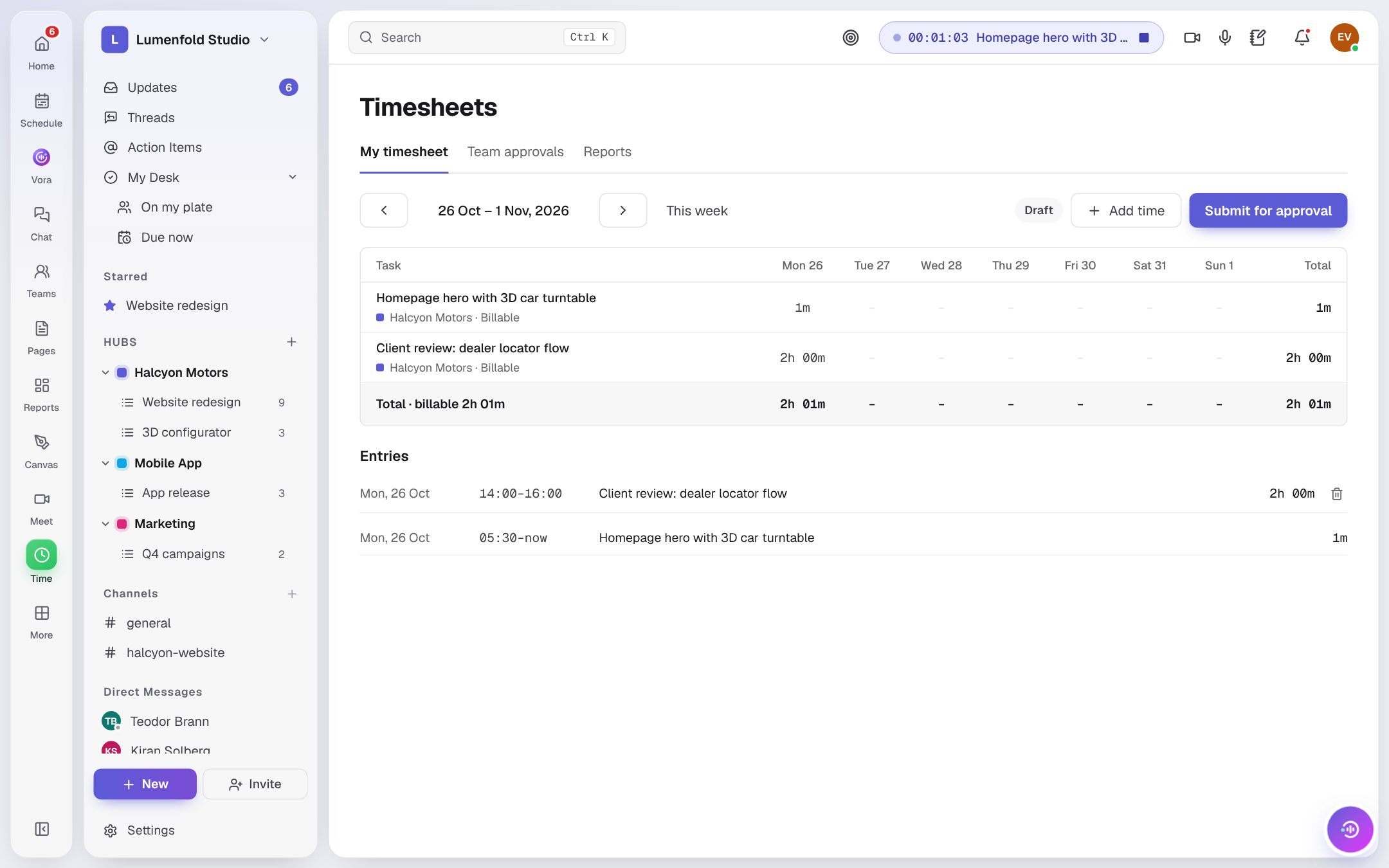The height and width of the screenshot is (868, 1389).
Task: Click the microphone icon in top bar
Action: tap(1225, 37)
